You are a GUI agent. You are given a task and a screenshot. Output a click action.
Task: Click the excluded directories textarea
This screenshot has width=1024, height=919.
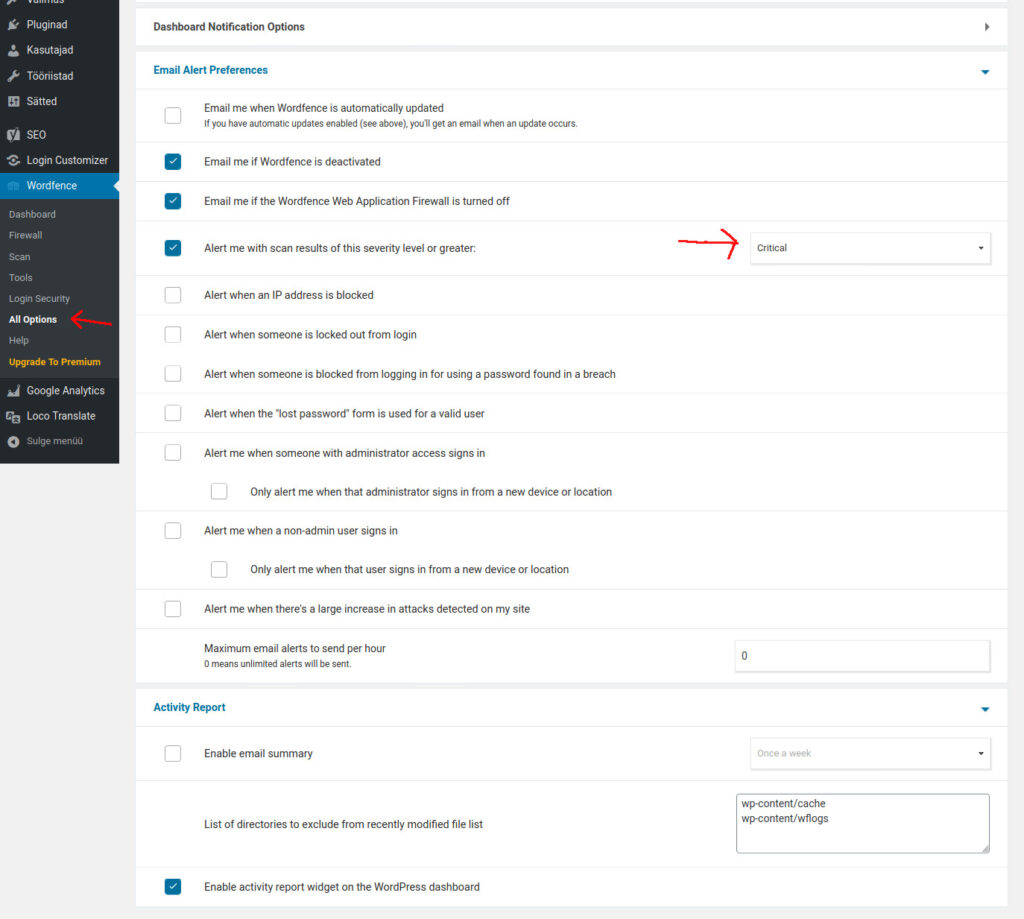(862, 823)
